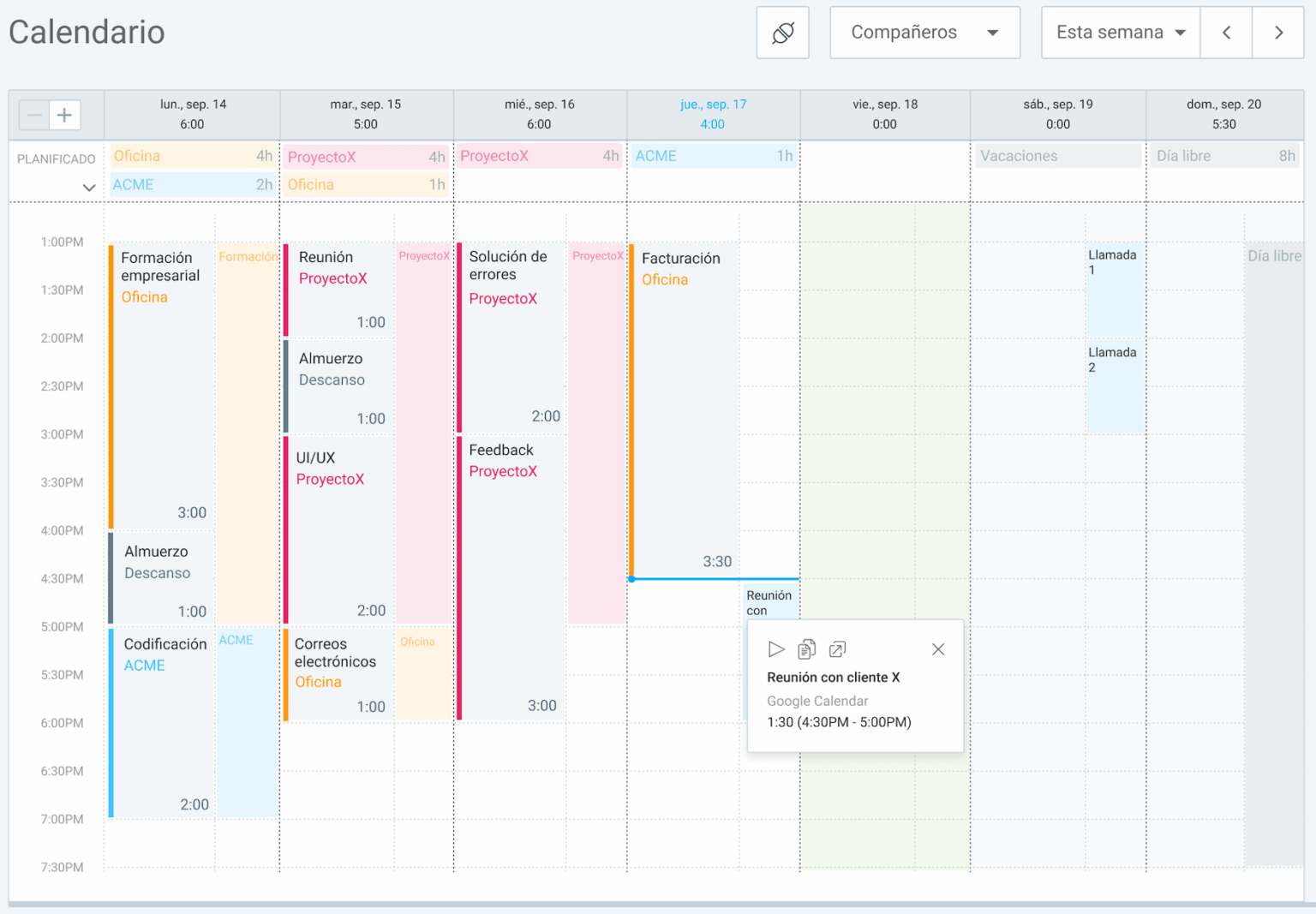The width and height of the screenshot is (1316, 914).
Task: Copy details of Reunión con cliente X
Action: coord(806,649)
